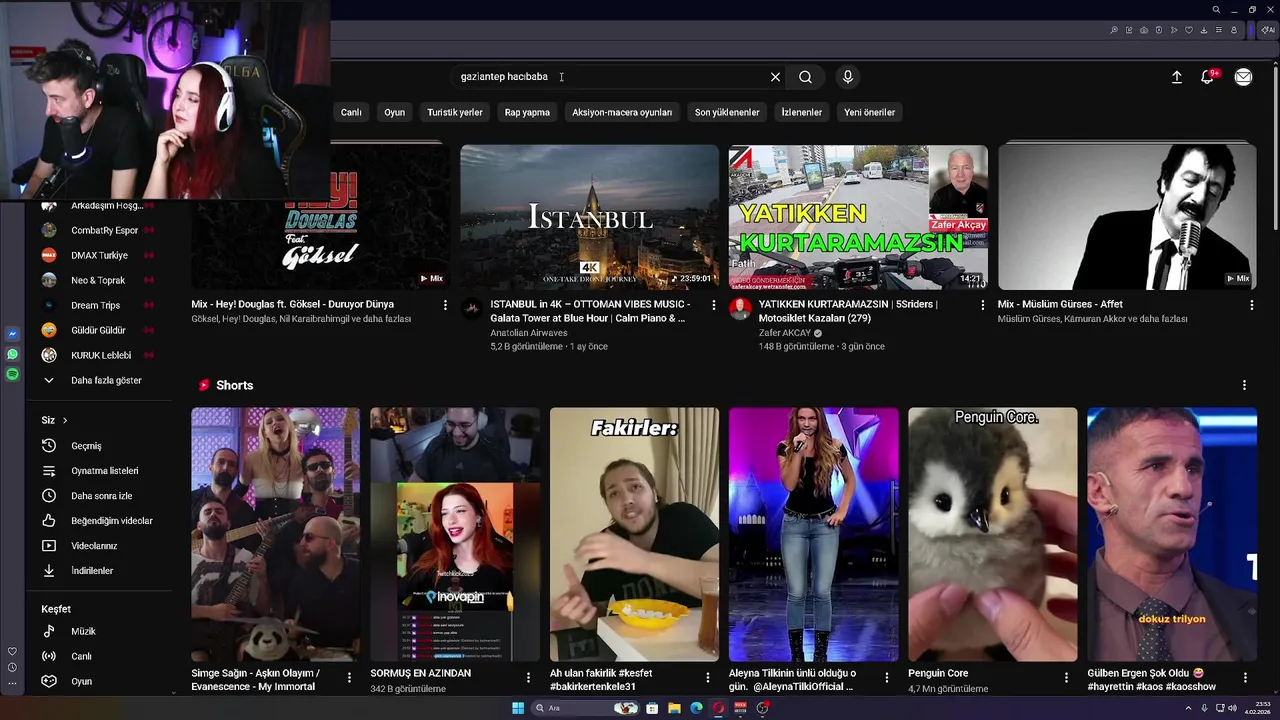
Task: Open options for the Simge Sağın short
Action: tap(349, 678)
